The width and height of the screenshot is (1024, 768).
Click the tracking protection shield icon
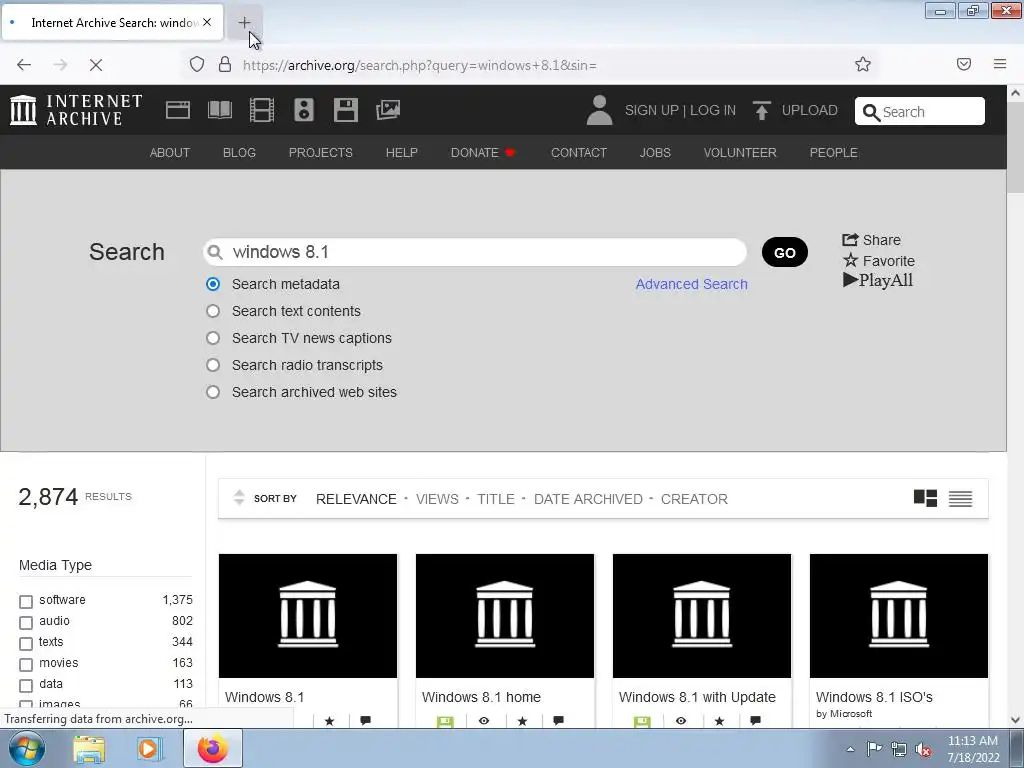coord(197,64)
